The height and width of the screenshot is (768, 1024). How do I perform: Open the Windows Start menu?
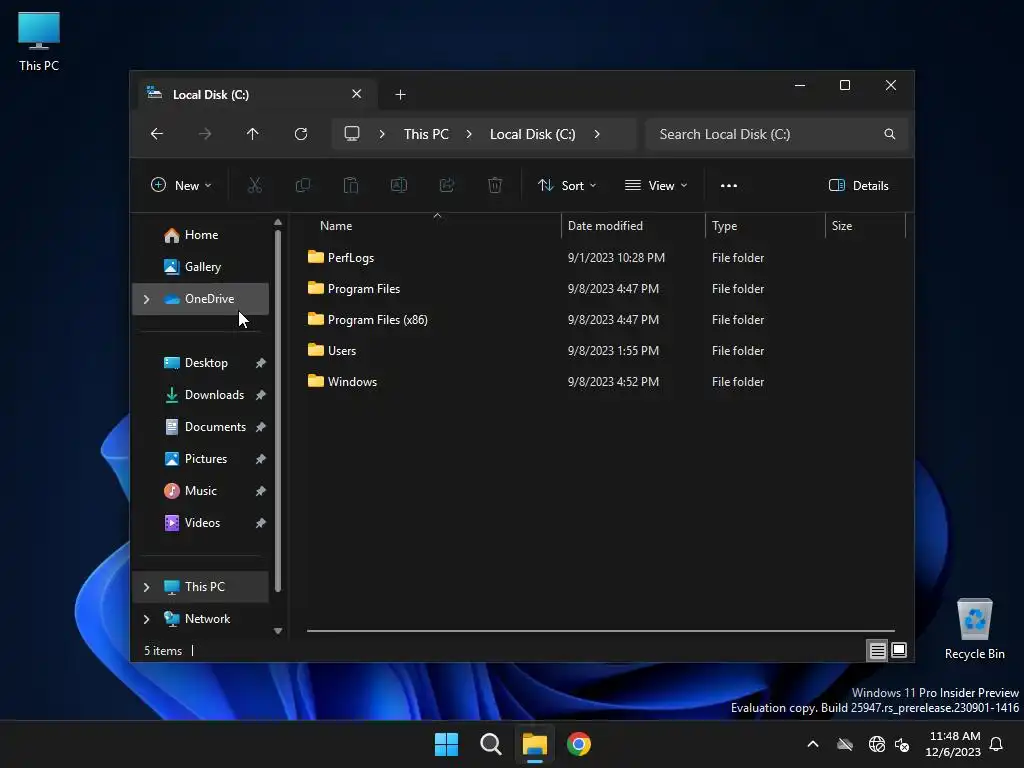click(447, 744)
